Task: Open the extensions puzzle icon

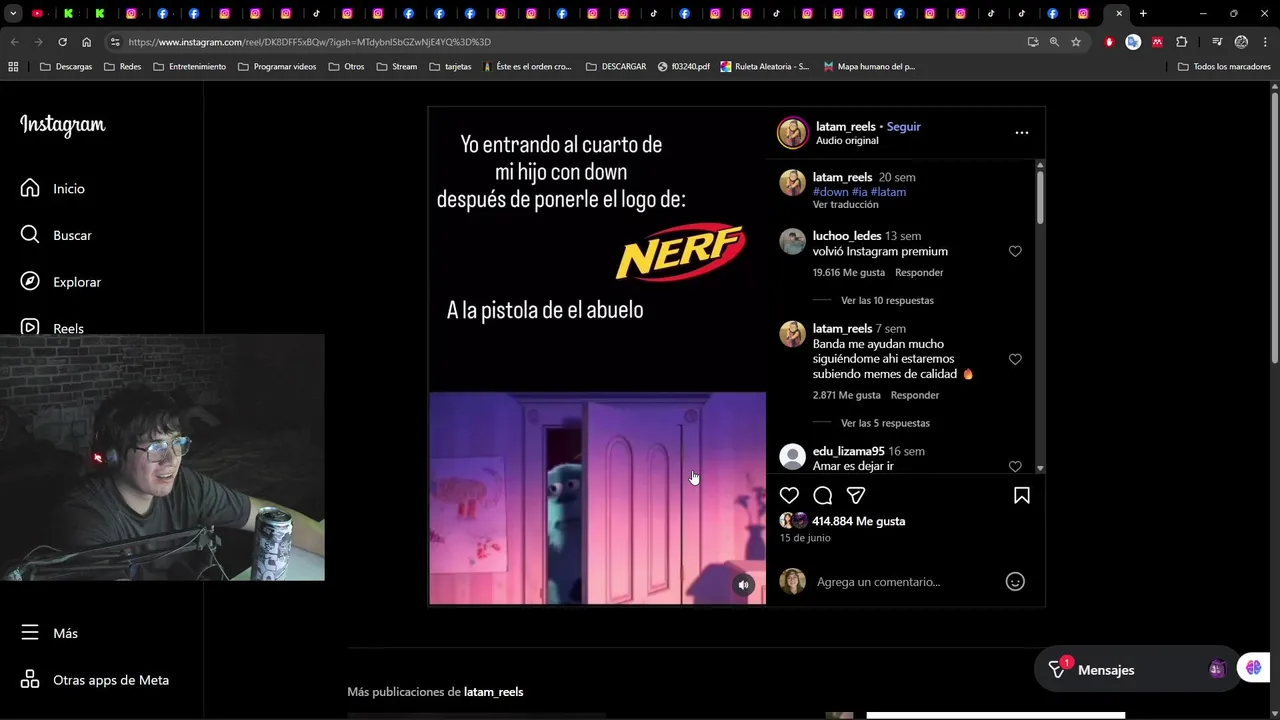Action: 1182,42
